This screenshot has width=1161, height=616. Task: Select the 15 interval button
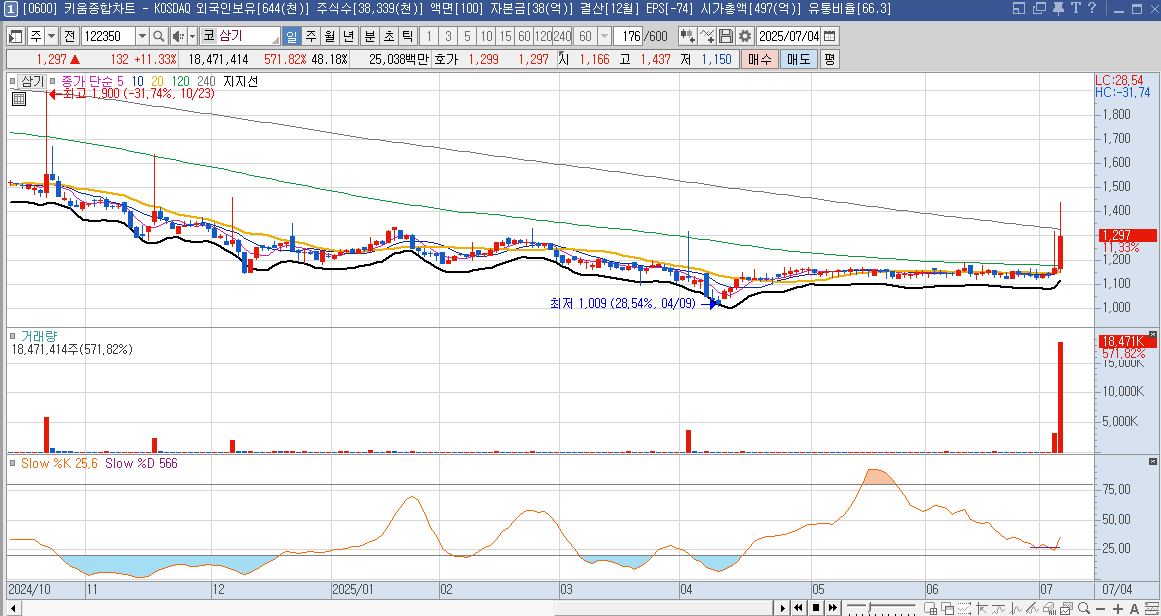[505, 36]
